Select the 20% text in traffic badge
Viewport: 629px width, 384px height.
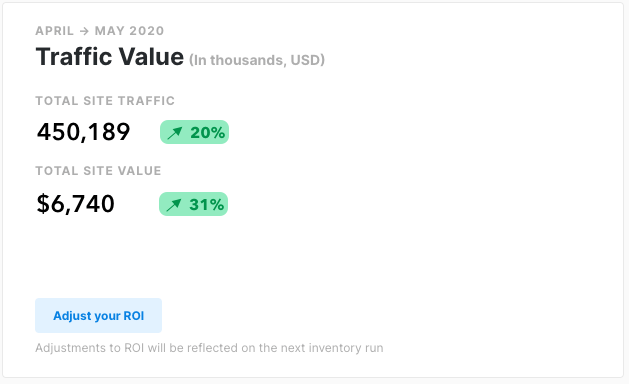coord(207,132)
